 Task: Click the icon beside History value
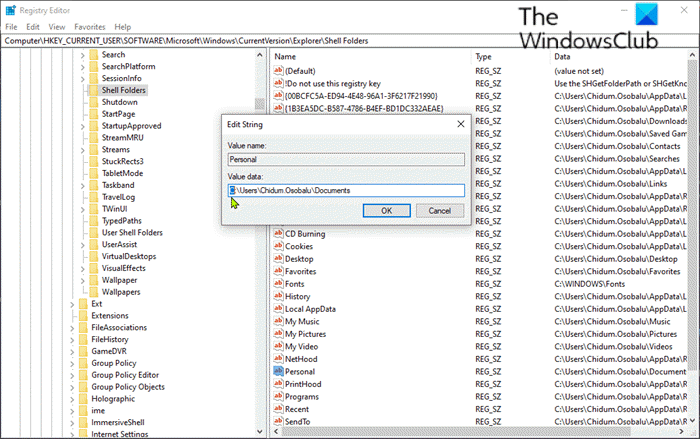tap(278, 296)
